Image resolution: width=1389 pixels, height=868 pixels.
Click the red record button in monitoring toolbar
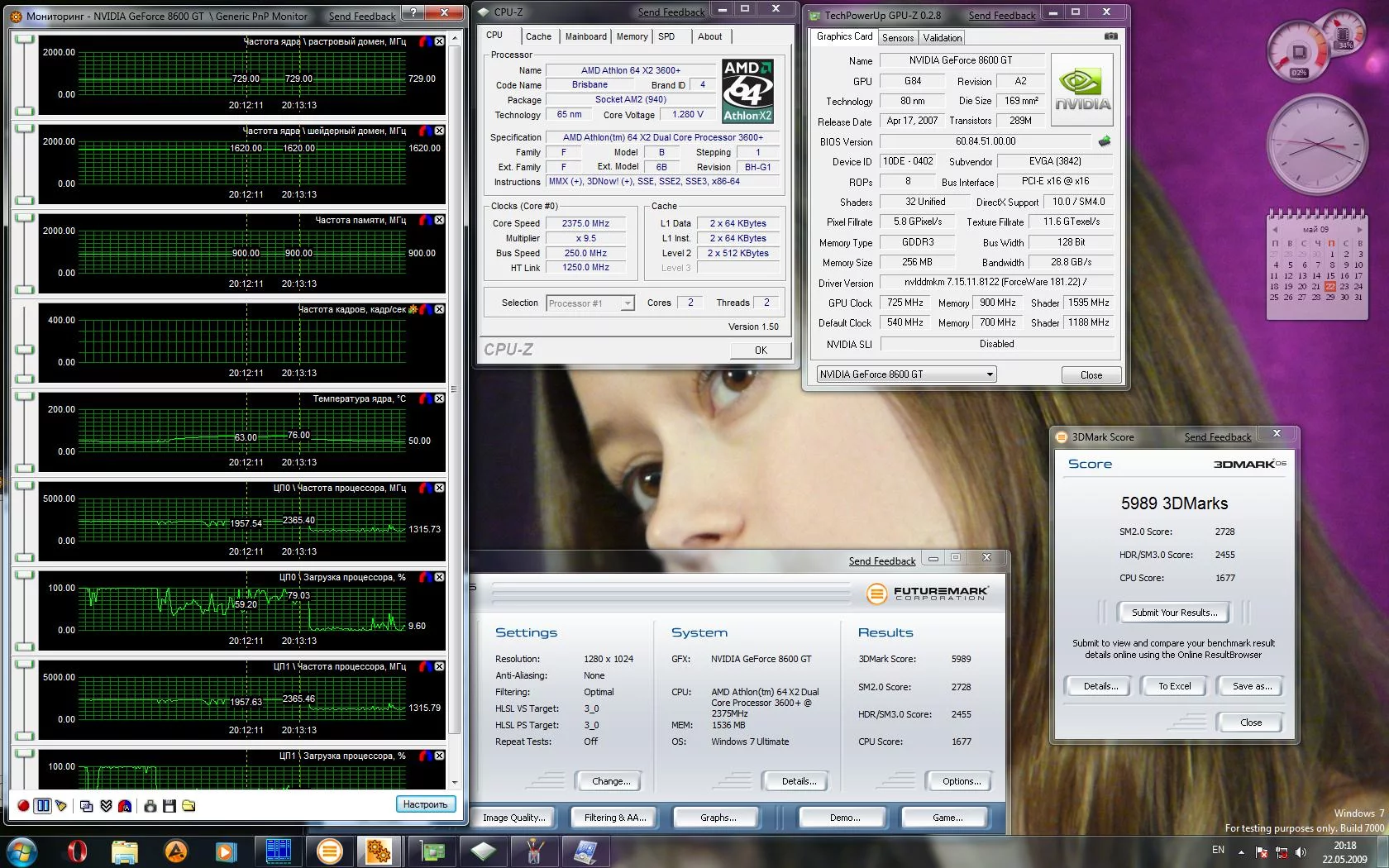coord(23,805)
